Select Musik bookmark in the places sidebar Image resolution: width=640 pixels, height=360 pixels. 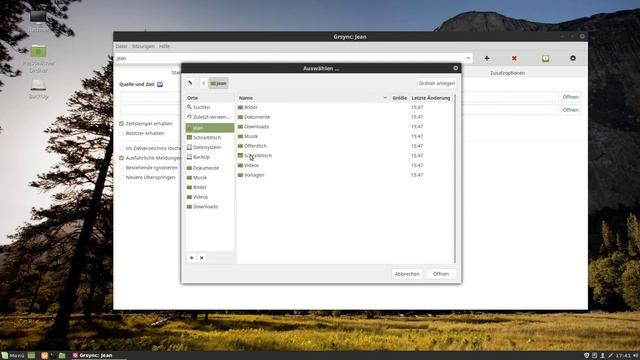point(210,178)
